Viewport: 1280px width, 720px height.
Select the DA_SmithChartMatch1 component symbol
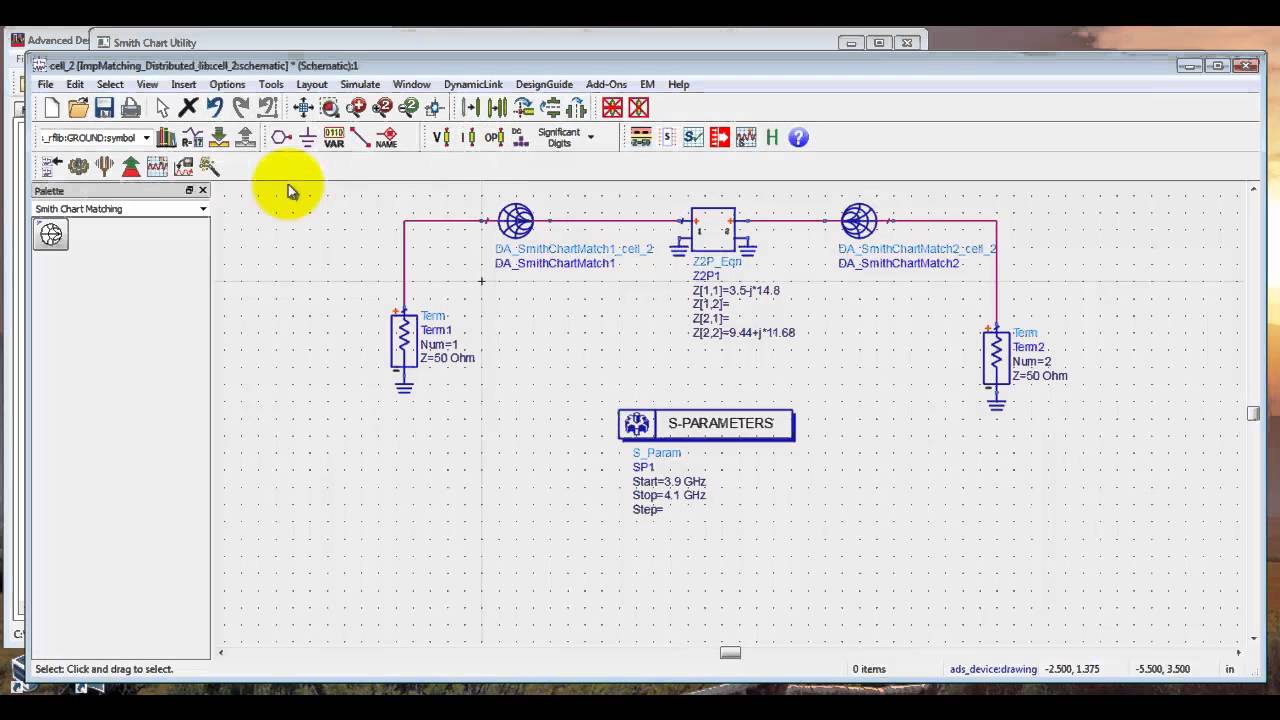pos(516,221)
